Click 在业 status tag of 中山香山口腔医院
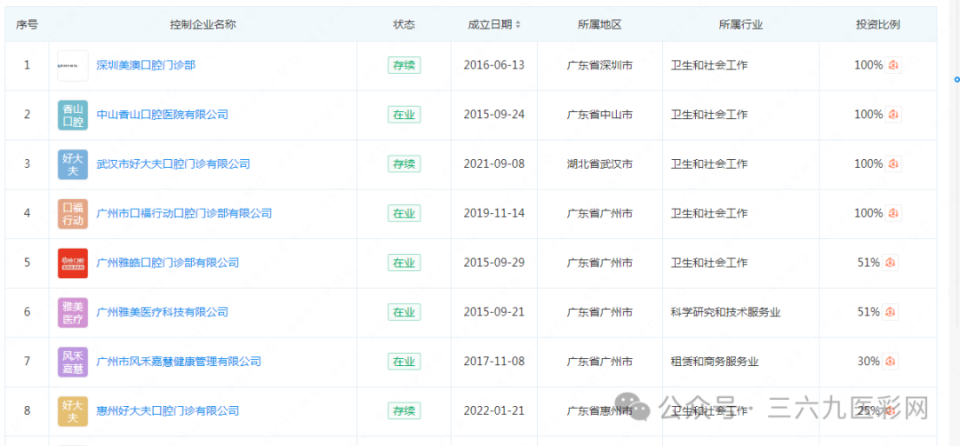 tap(404, 115)
